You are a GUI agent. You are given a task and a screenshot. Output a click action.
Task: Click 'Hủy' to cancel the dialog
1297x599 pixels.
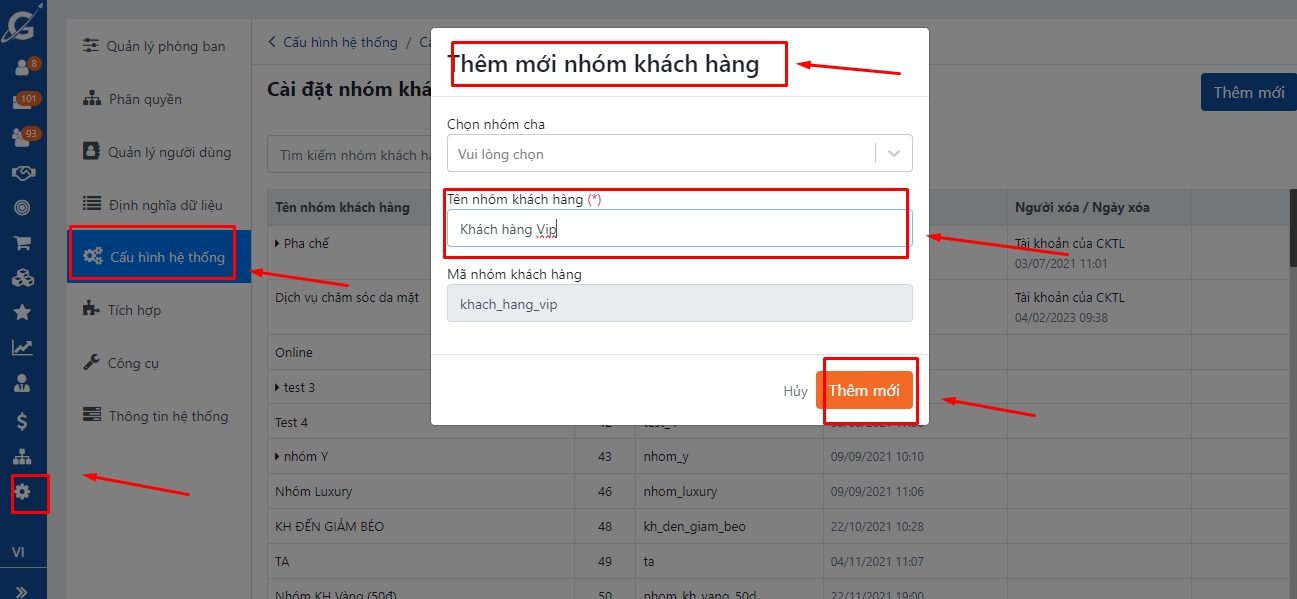click(795, 391)
